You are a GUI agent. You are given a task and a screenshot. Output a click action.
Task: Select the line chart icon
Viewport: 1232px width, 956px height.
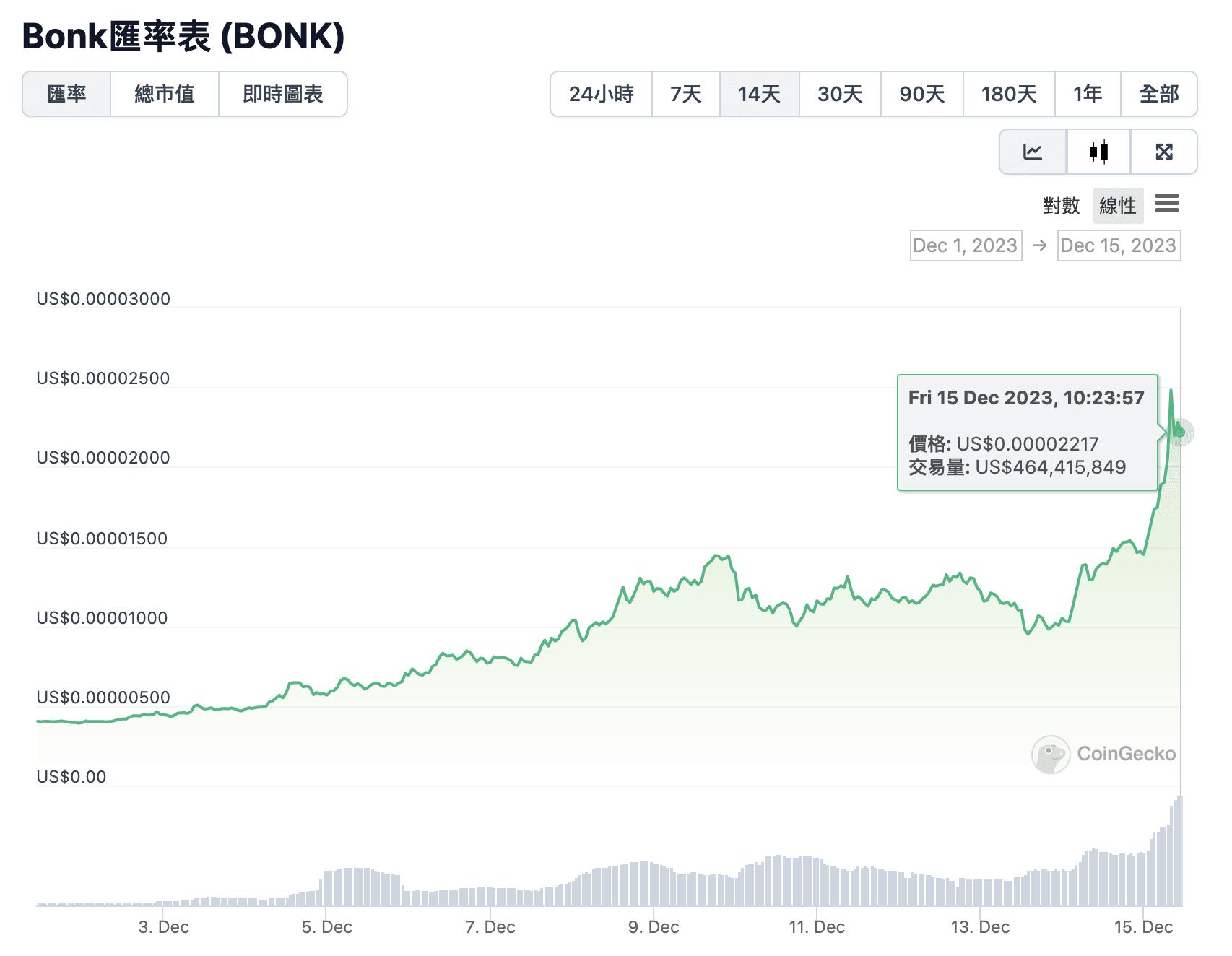[1033, 152]
